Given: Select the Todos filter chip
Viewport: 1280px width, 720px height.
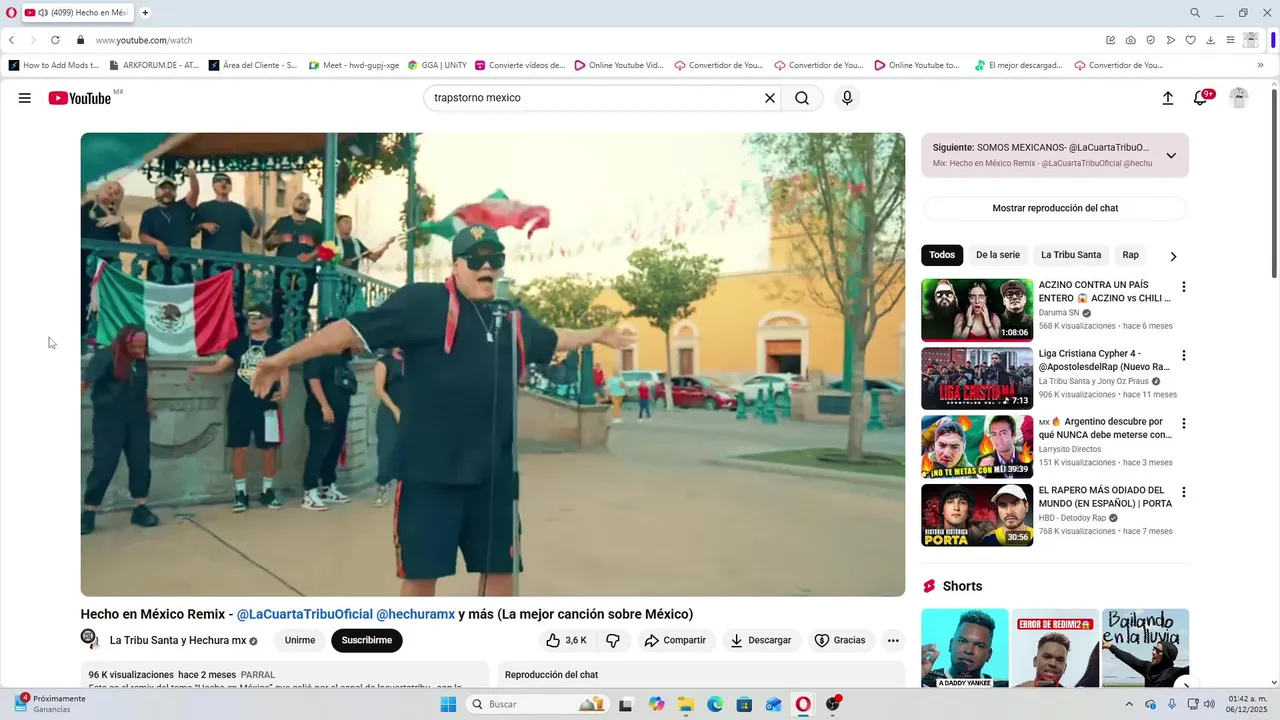Looking at the screenshot, I should click(x=942, y=255).
